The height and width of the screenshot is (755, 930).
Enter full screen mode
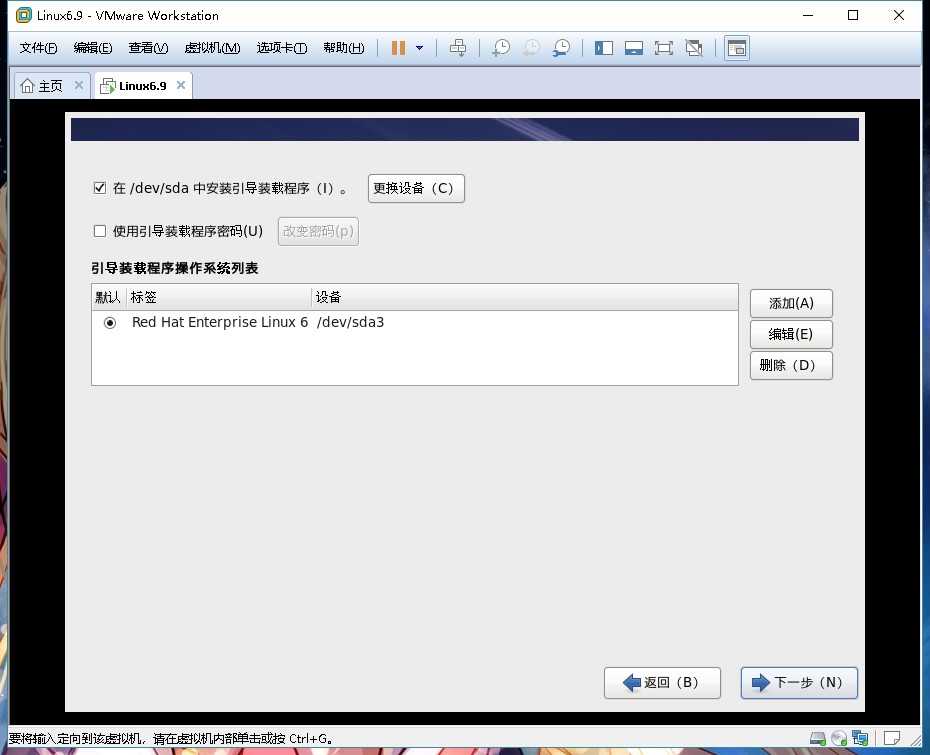click(664, 48)
